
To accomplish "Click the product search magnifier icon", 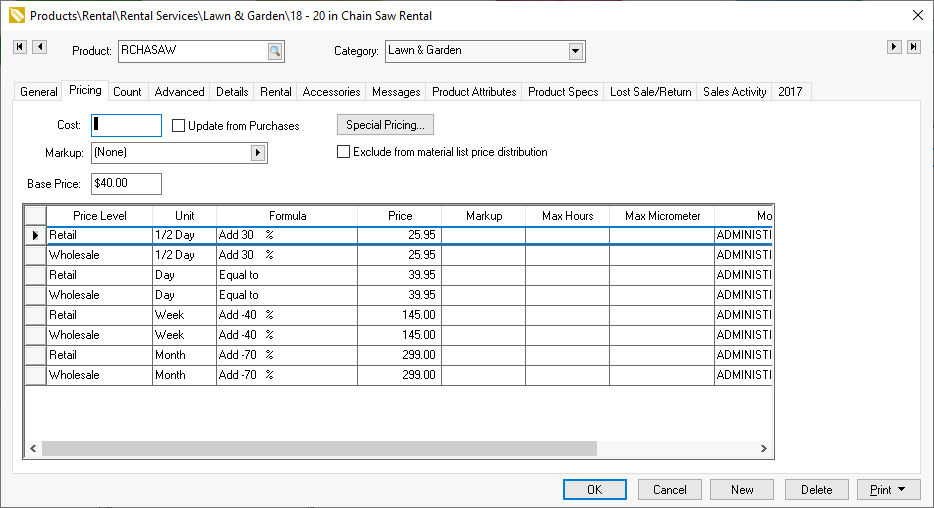I will [x=275, y=51].
